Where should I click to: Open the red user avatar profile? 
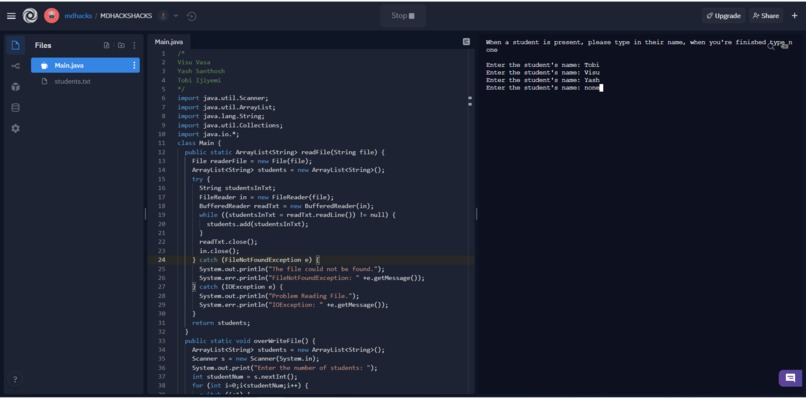coord(51,16)
